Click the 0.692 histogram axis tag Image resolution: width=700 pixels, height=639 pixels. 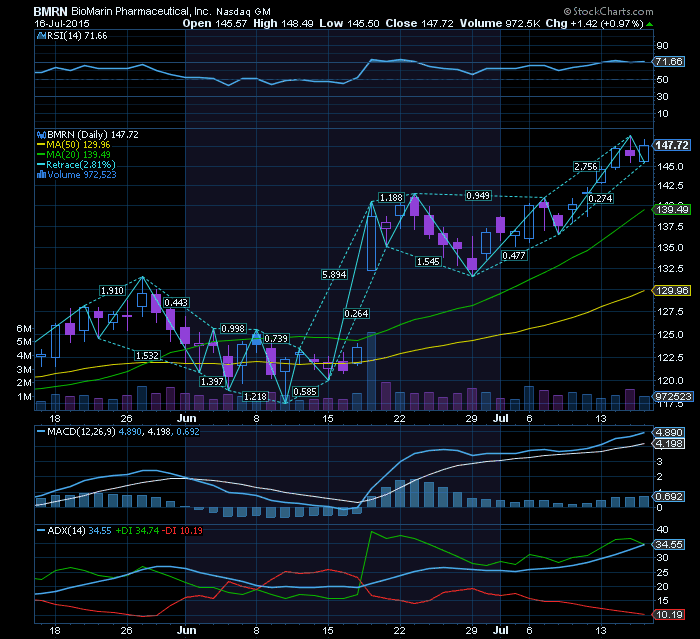point(669,497)
